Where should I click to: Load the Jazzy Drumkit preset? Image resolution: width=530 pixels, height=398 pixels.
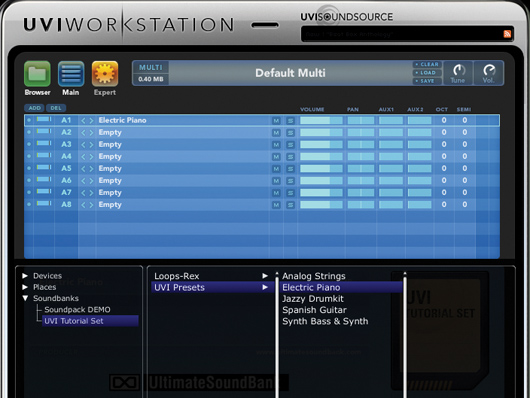[x=313, y=299]
